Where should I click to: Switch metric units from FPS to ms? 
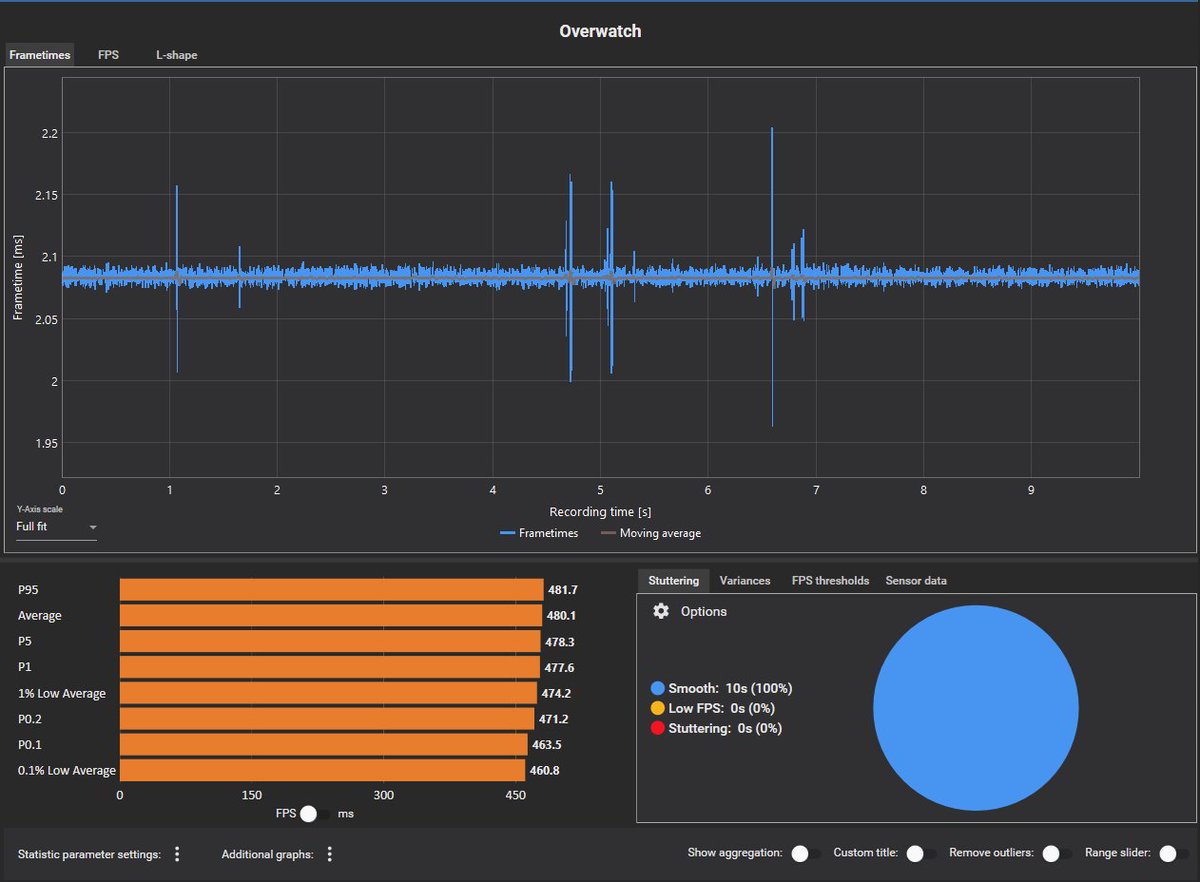(x=308, y=814)
